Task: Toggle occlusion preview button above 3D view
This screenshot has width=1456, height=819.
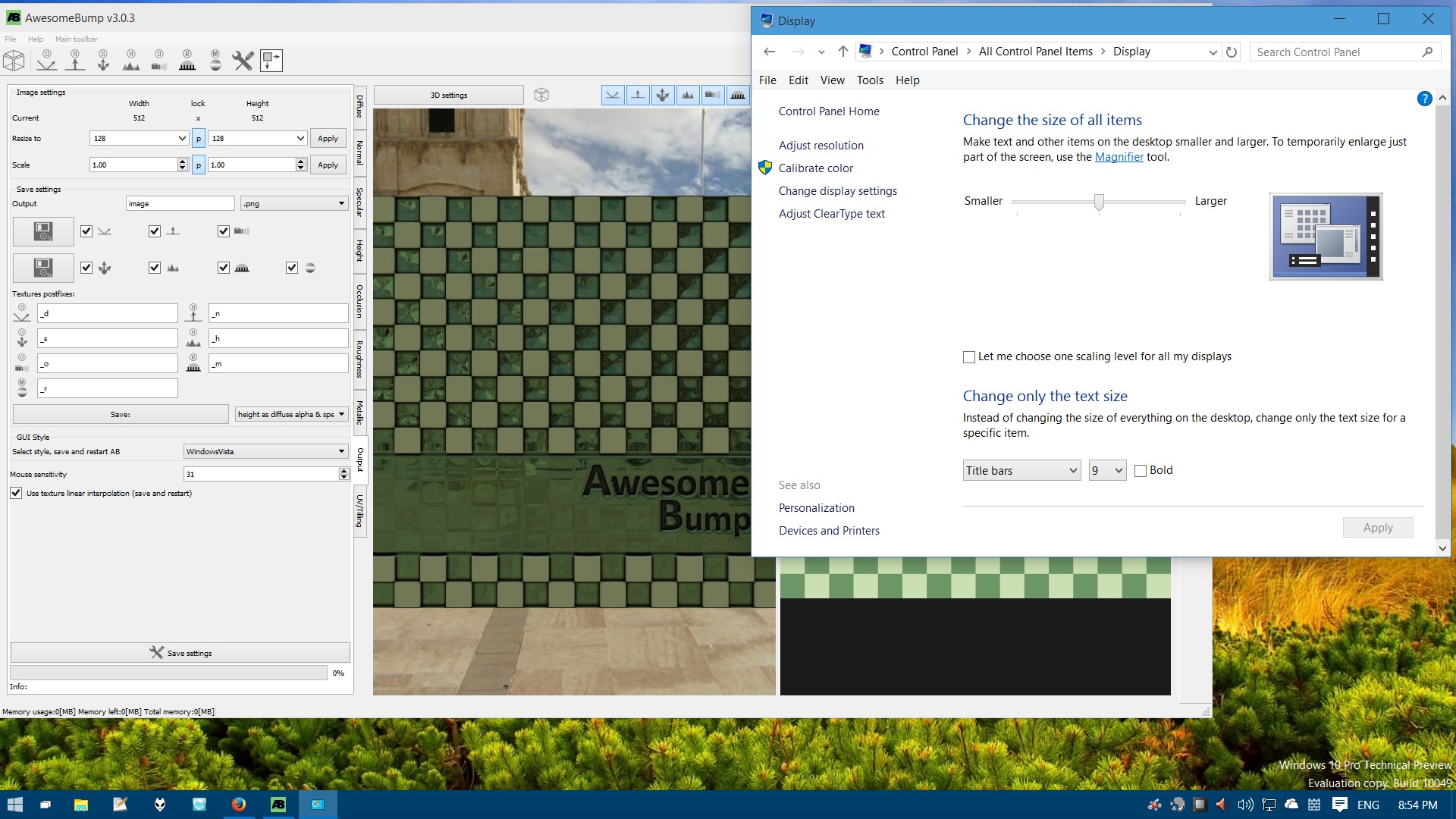Action: click(713, 95)
